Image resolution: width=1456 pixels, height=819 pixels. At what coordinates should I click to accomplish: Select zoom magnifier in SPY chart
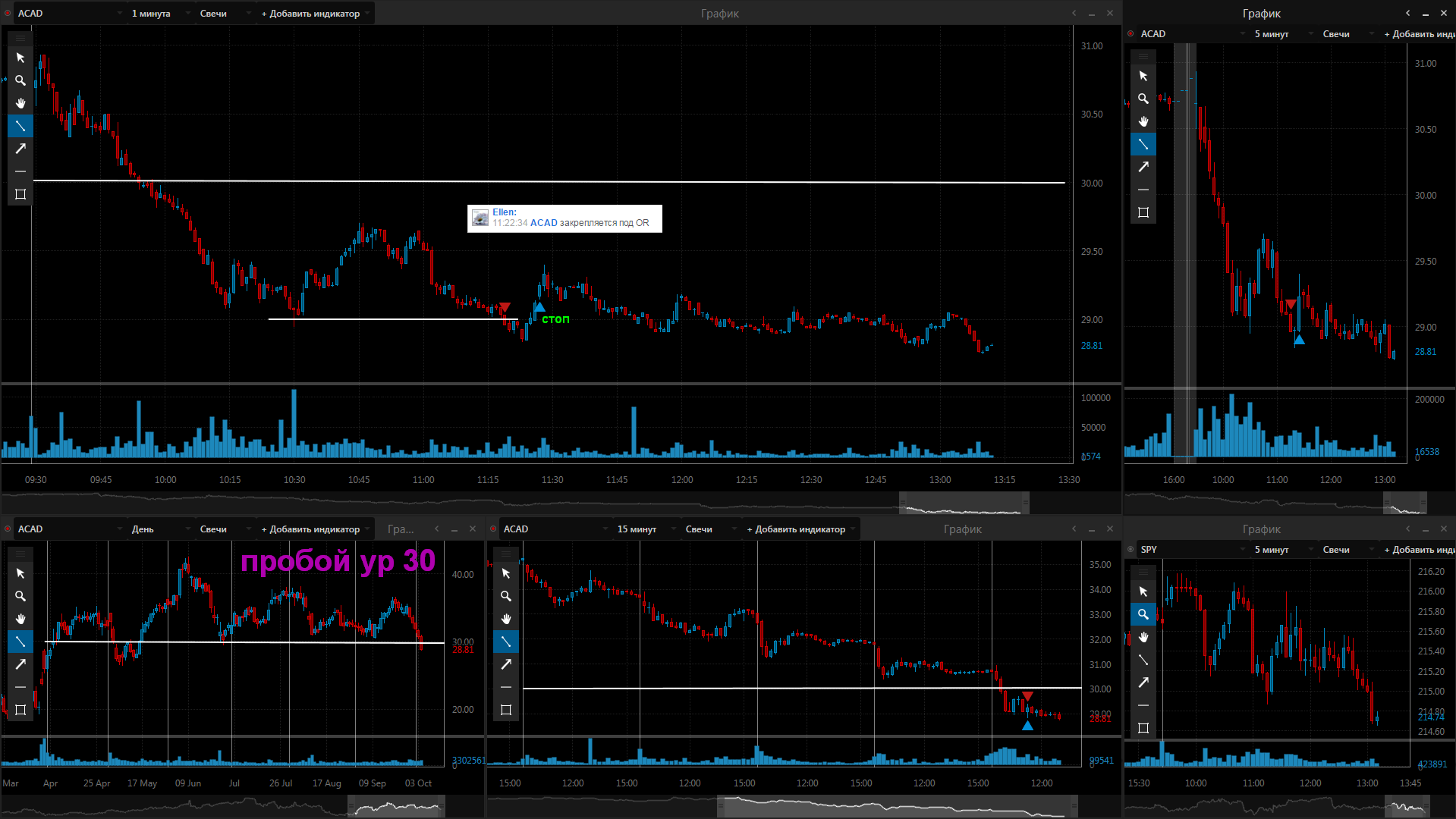click(1143, 614)
